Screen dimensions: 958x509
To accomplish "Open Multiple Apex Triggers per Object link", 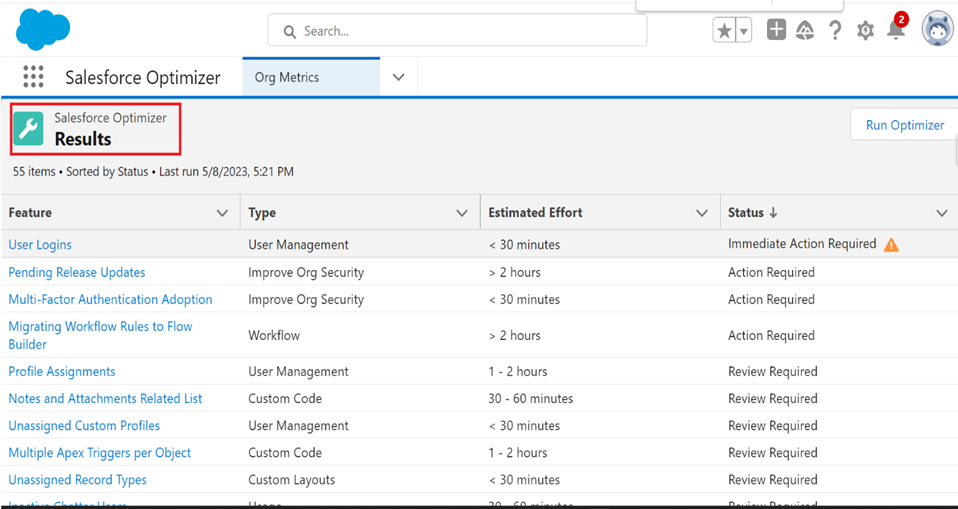I will [100, 453].
